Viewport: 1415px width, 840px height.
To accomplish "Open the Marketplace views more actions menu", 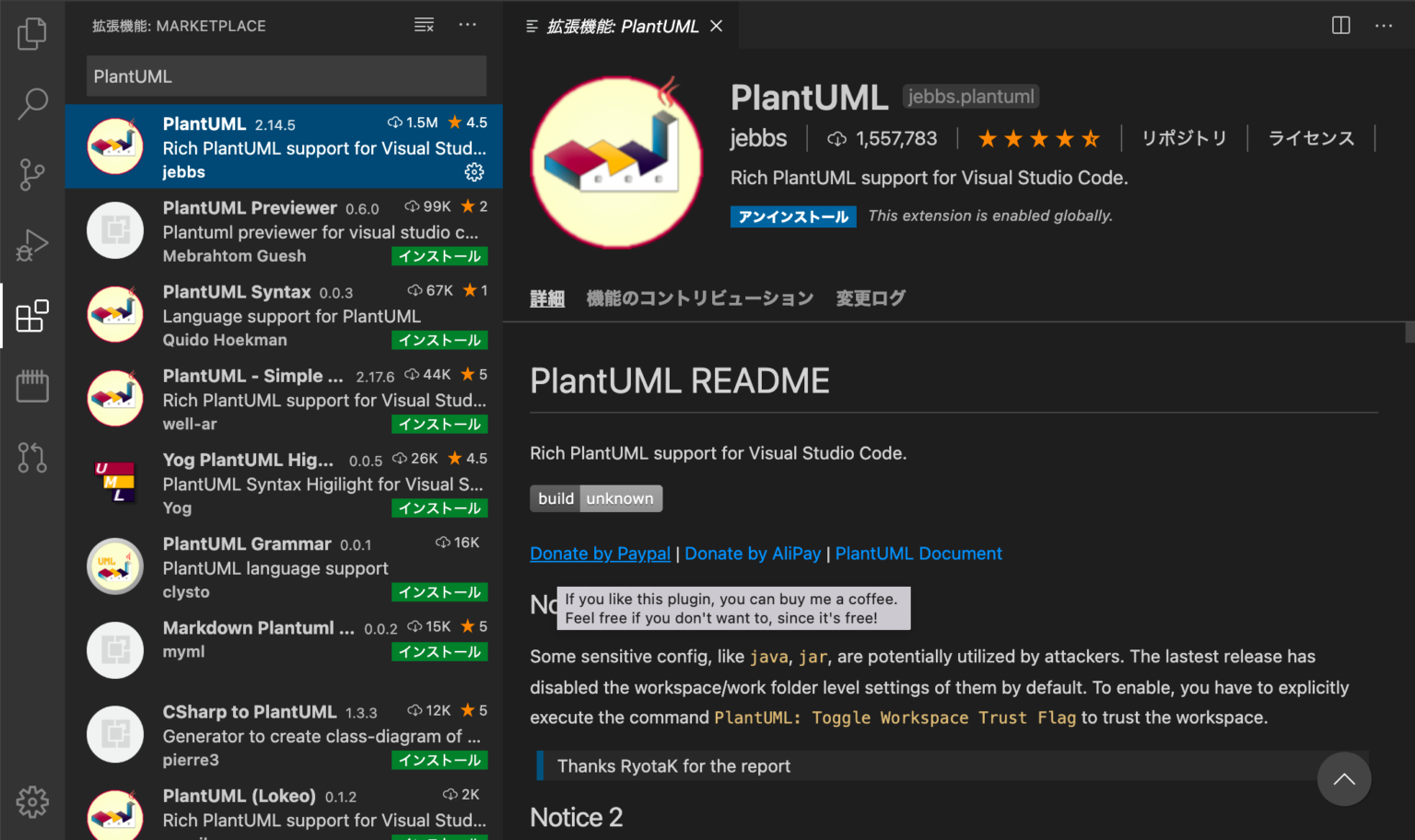I will tap(468, 25).
